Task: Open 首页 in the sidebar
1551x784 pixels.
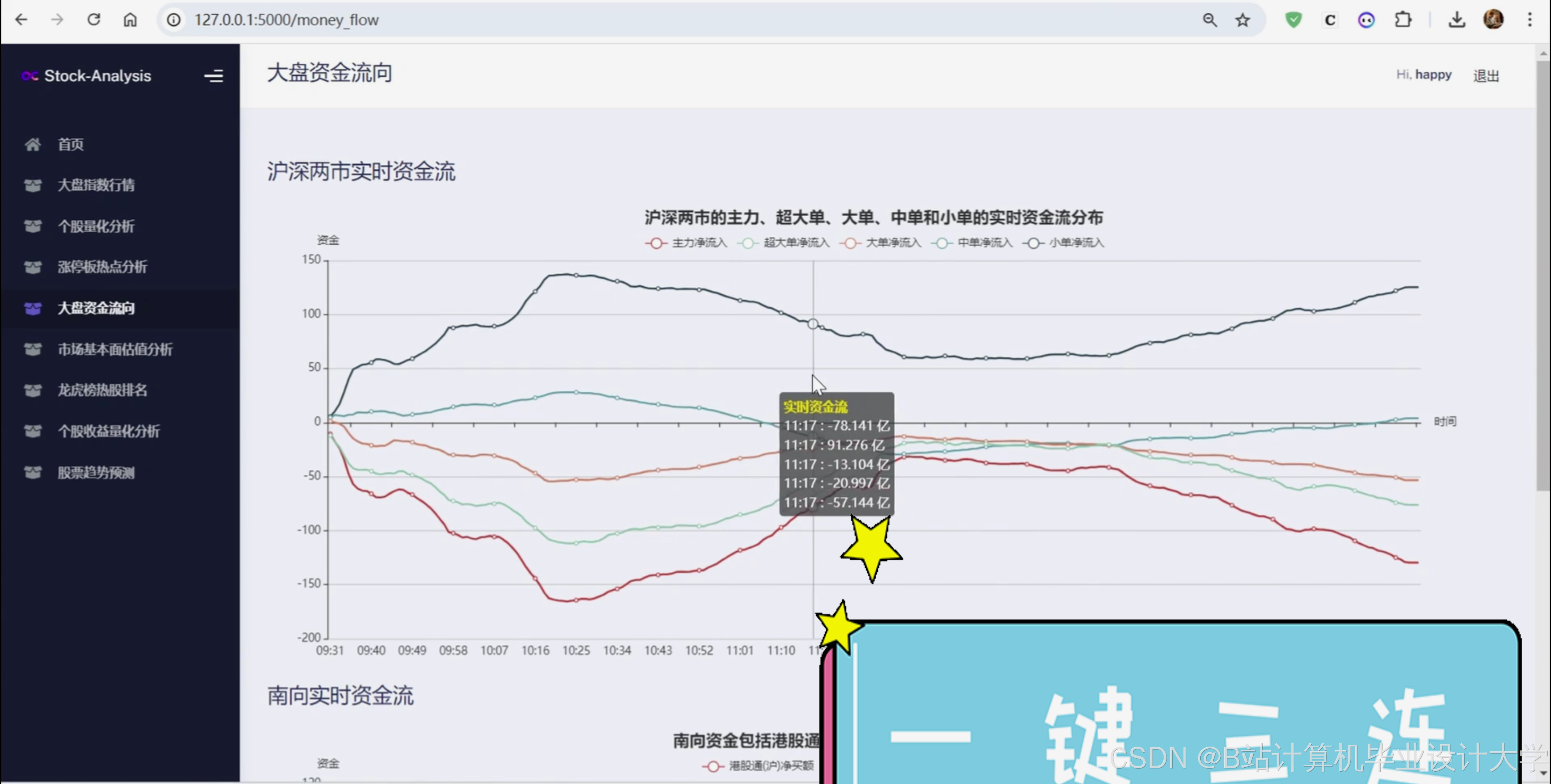Action: click(70, 144)
